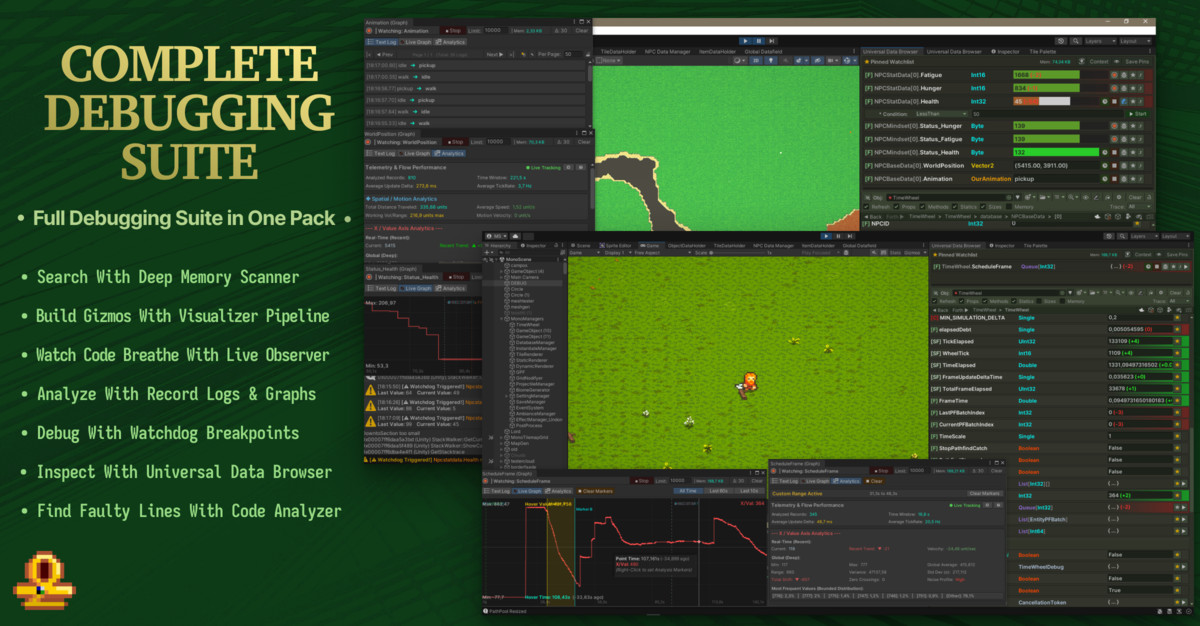
Task: Open Tile Palette tab in upper editor
Action: click(1043, 52)
